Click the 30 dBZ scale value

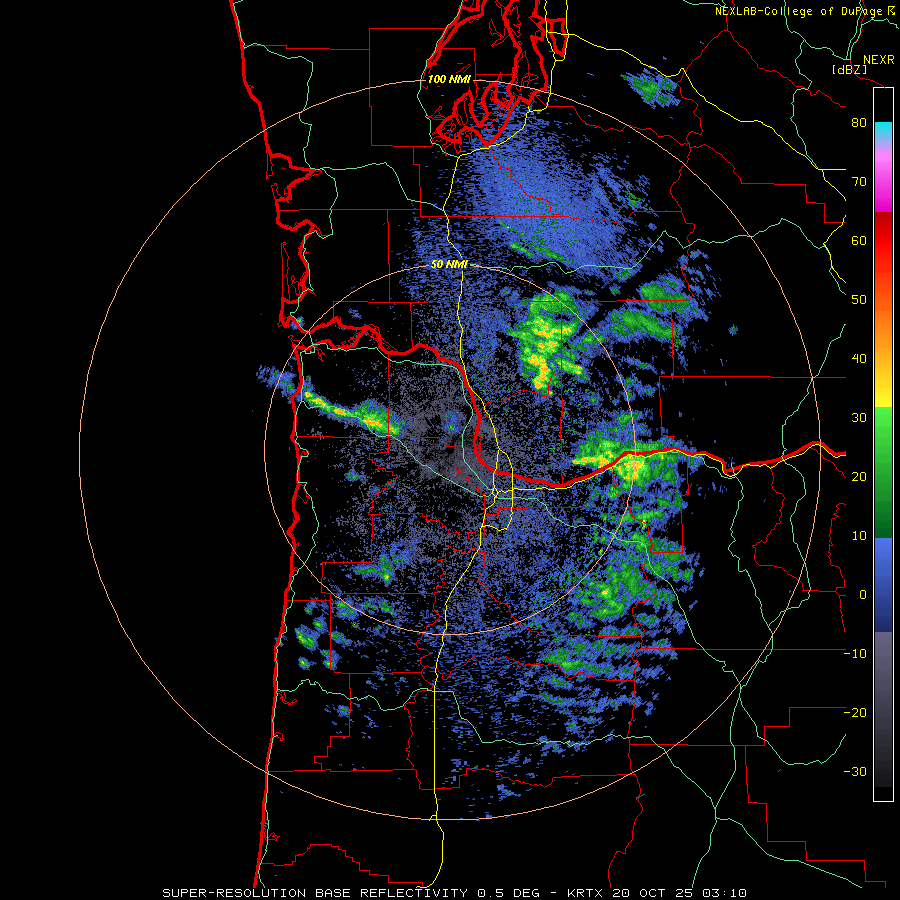[859, 418]
